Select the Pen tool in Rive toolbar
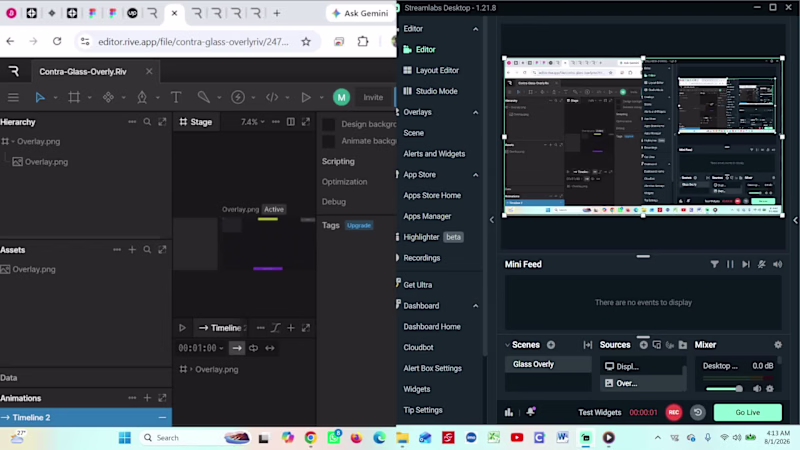Screen dimensions: 800x450 [142, 97]
